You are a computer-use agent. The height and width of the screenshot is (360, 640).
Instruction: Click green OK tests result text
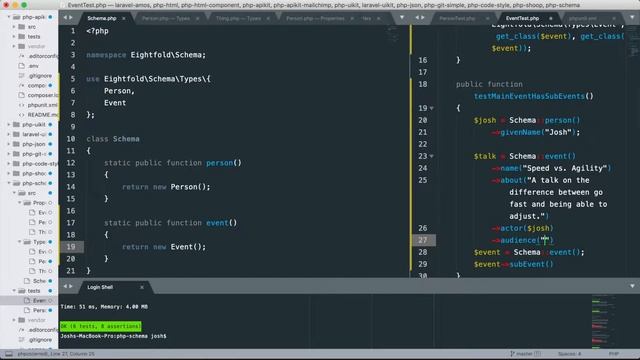point(100,326)
